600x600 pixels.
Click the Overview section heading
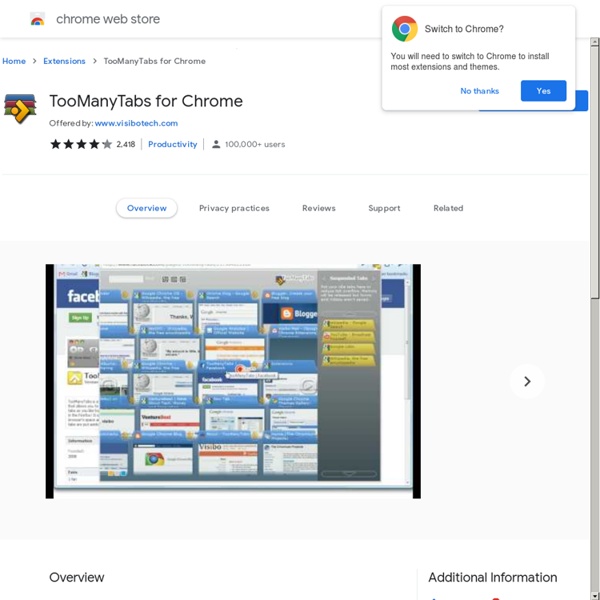click(x=77, y=577)
